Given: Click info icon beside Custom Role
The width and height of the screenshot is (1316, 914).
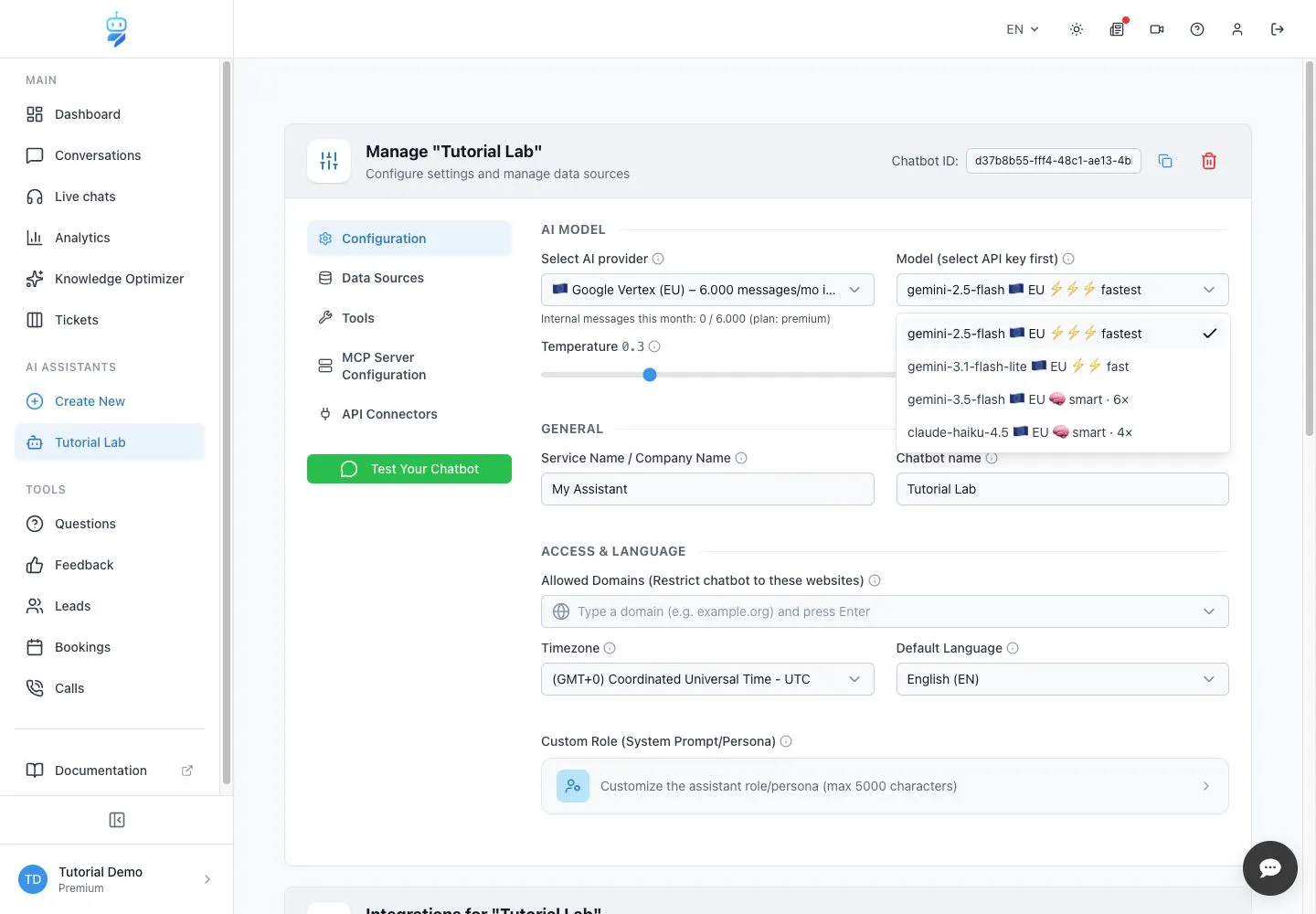Looking at the screenshot, I should tap(786, 741).
